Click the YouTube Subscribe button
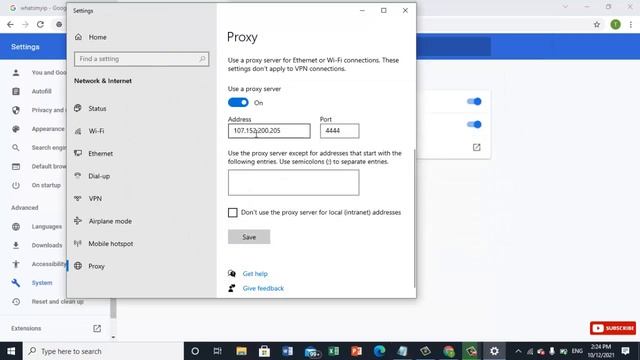The image size is (640, 360). (613, 328)
